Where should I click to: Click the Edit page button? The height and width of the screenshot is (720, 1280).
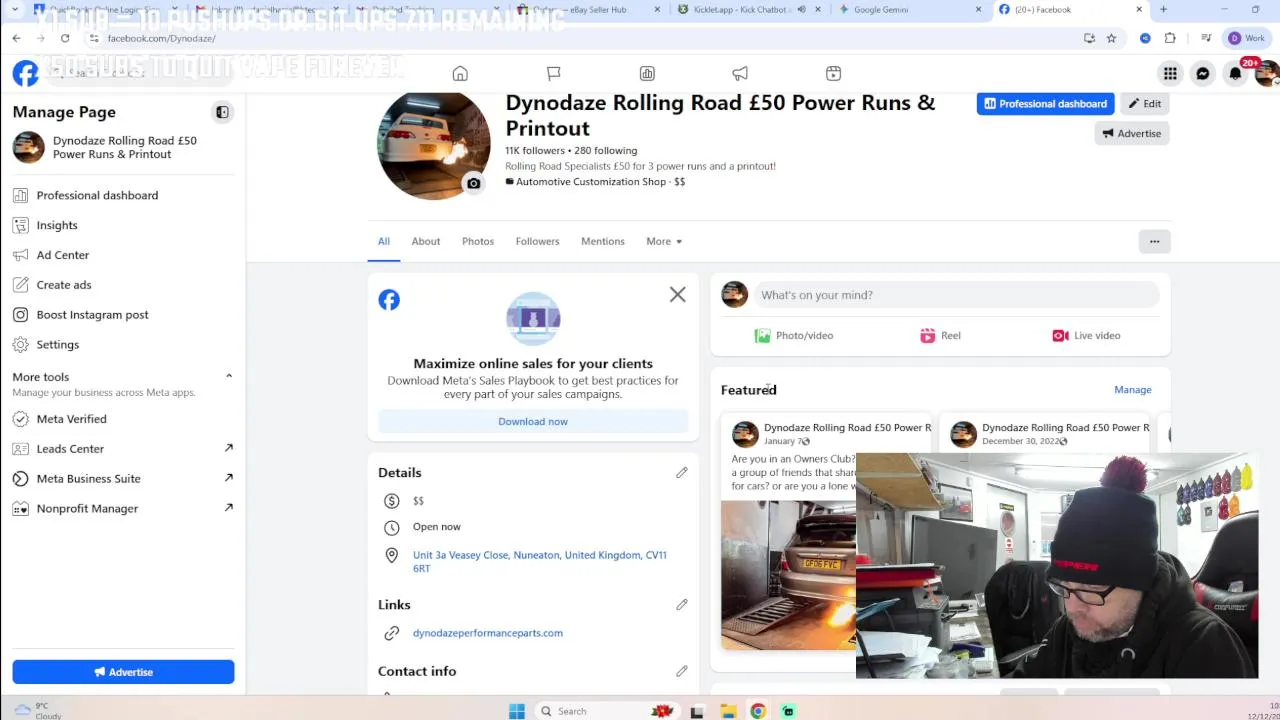click(1145, 103)
